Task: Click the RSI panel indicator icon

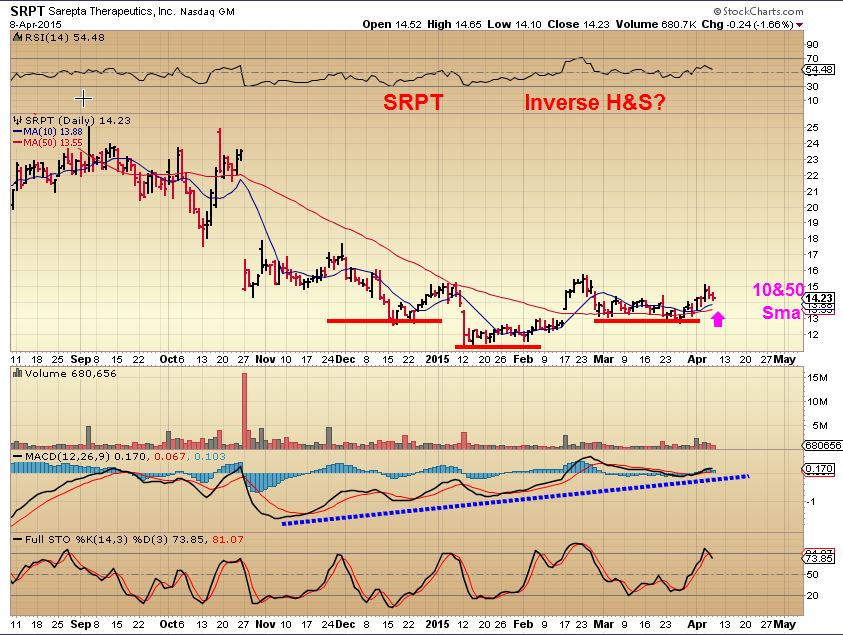Action: point(18,38)
